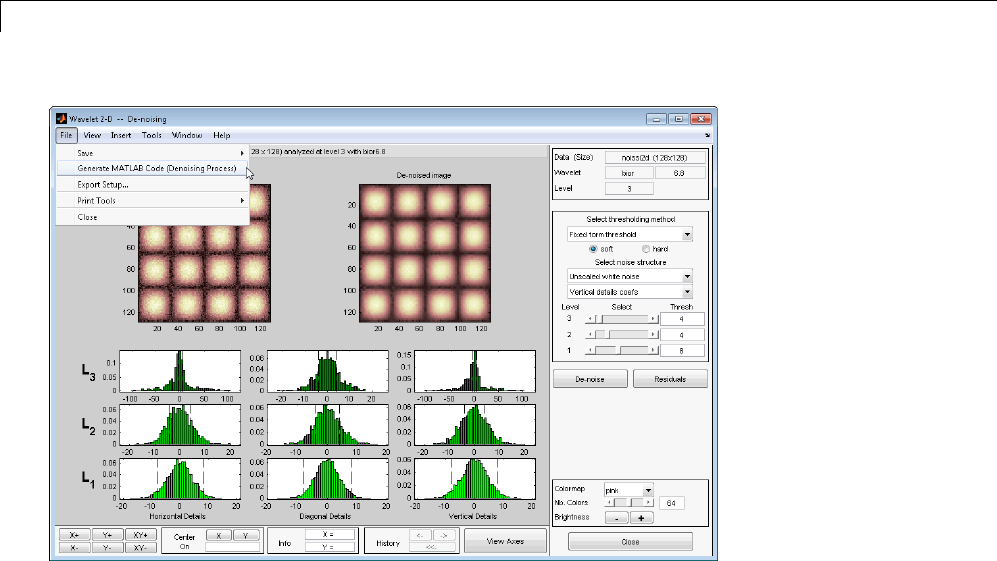Viewport: 997px width, 561px height.
Task: Select the hard thresholding radio button
Action: pos(646,248)
